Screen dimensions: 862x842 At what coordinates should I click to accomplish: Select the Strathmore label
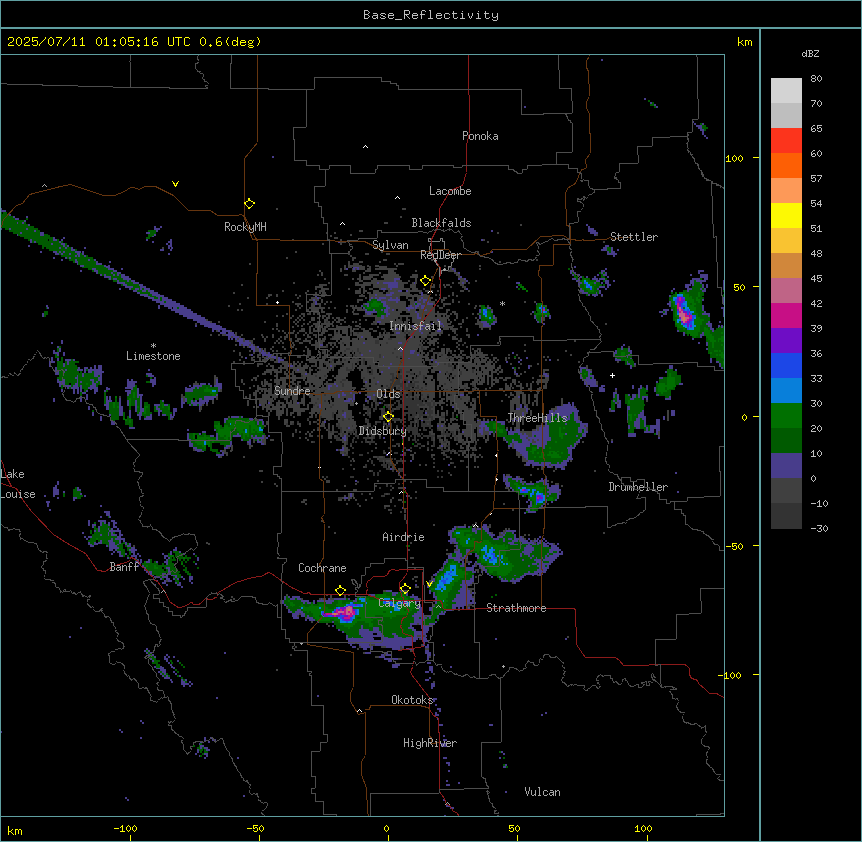pyautogui.click(x=516, y=608)
